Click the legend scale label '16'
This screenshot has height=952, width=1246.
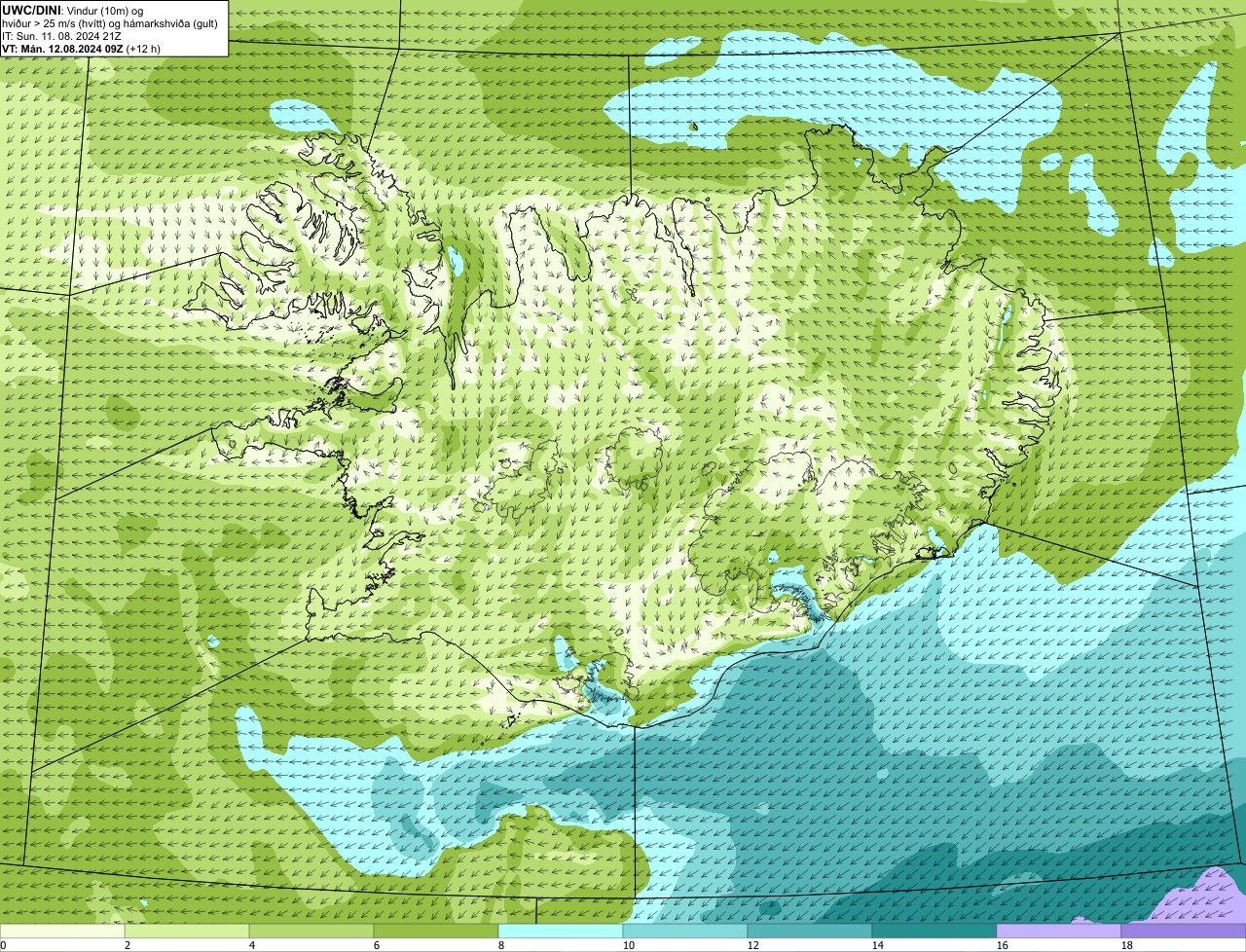1003,945
